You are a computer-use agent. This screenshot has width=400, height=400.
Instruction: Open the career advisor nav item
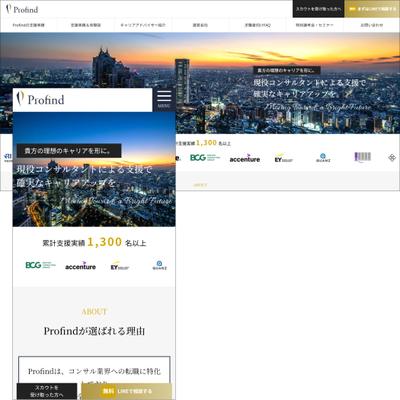143,25
